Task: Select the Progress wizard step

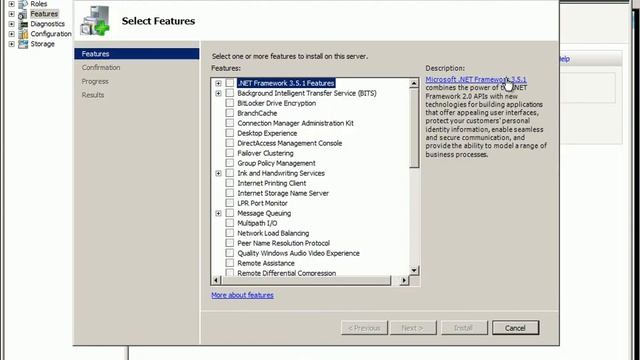Action: 95,81
